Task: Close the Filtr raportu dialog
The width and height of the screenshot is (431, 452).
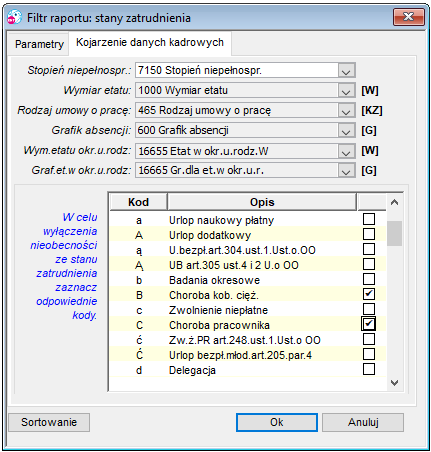Action: [x=409, y=17]
